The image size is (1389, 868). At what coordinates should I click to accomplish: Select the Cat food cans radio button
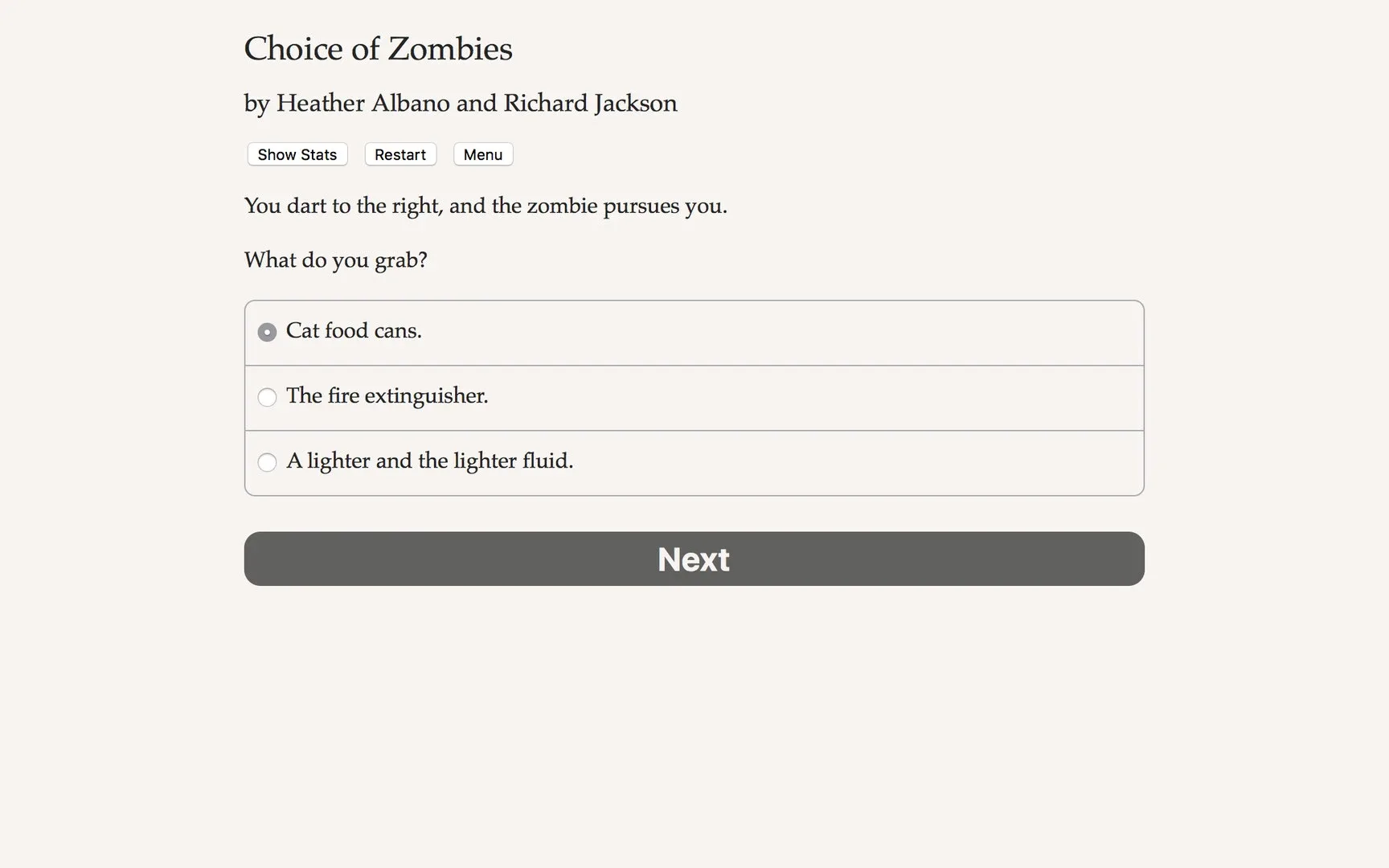[267, 332]
